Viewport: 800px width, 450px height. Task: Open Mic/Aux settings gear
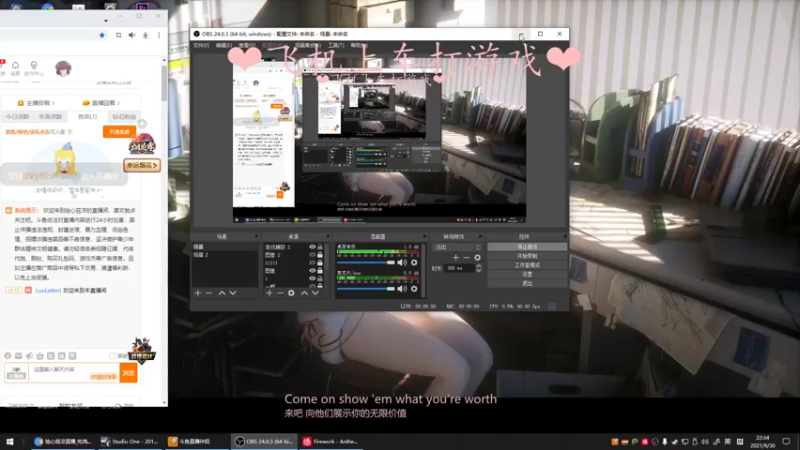414,289
